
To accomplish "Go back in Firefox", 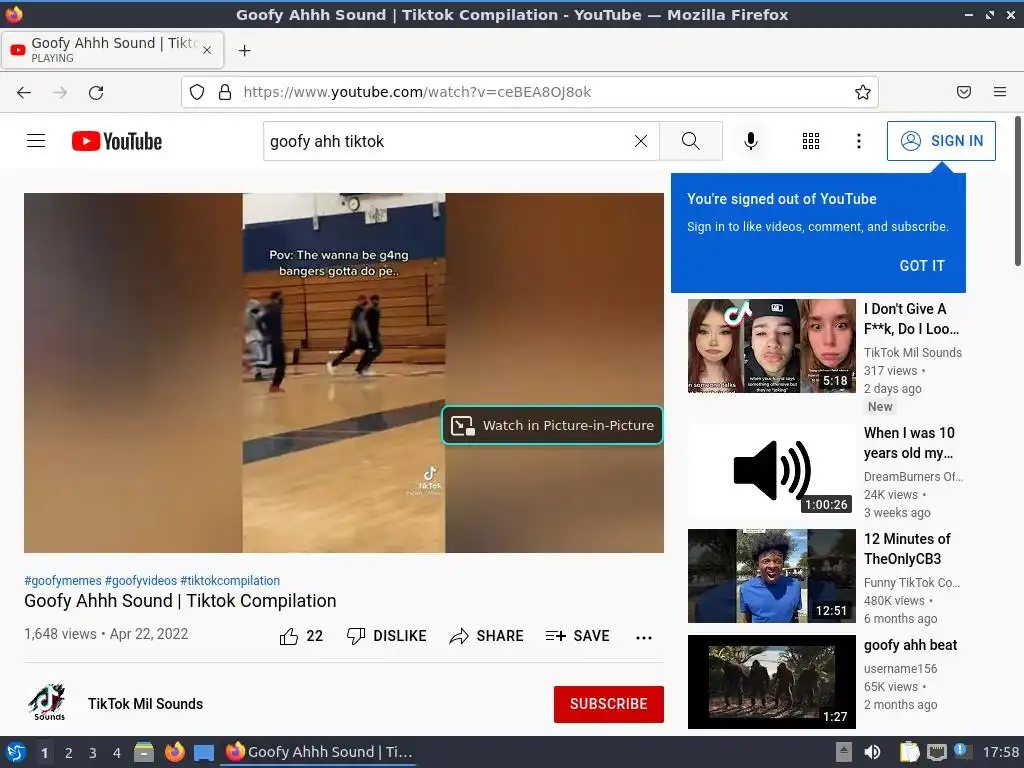I will [x=24, y=92].
